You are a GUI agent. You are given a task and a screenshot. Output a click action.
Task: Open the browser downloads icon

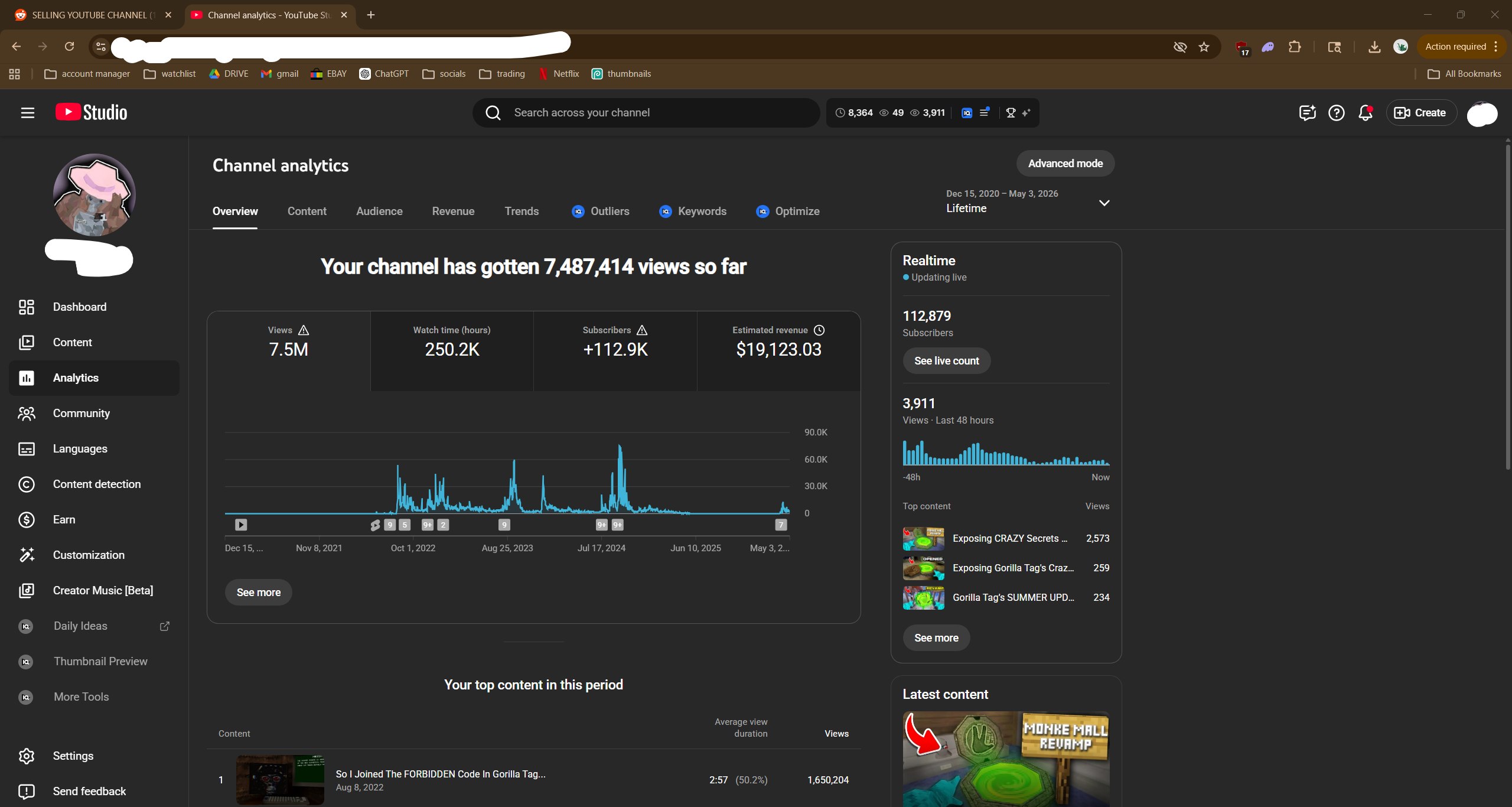[x=1374, y=47]
